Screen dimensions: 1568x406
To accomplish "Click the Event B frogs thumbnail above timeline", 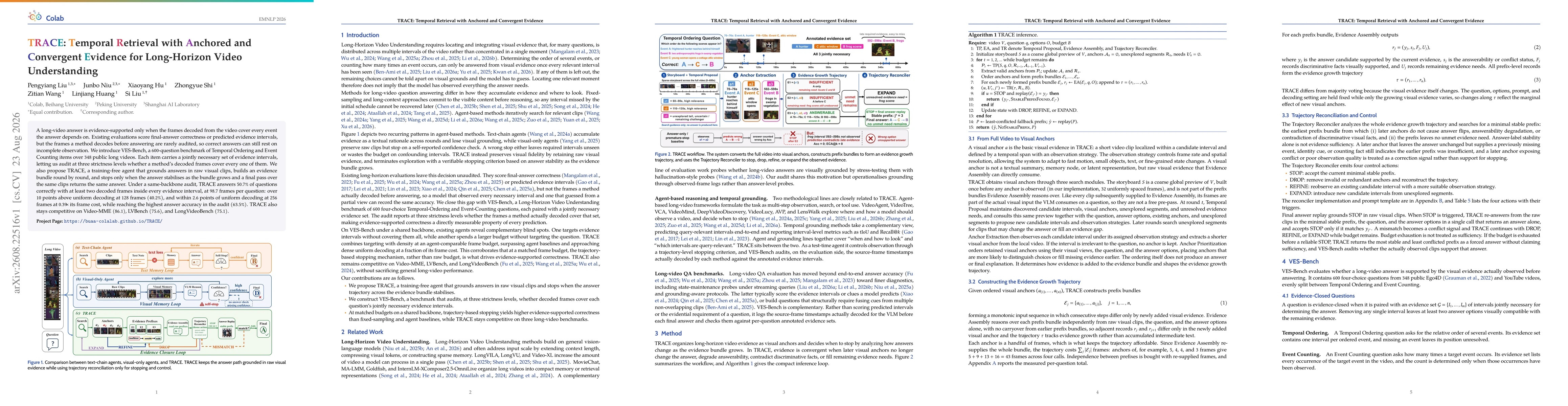I will pos(883,50).
